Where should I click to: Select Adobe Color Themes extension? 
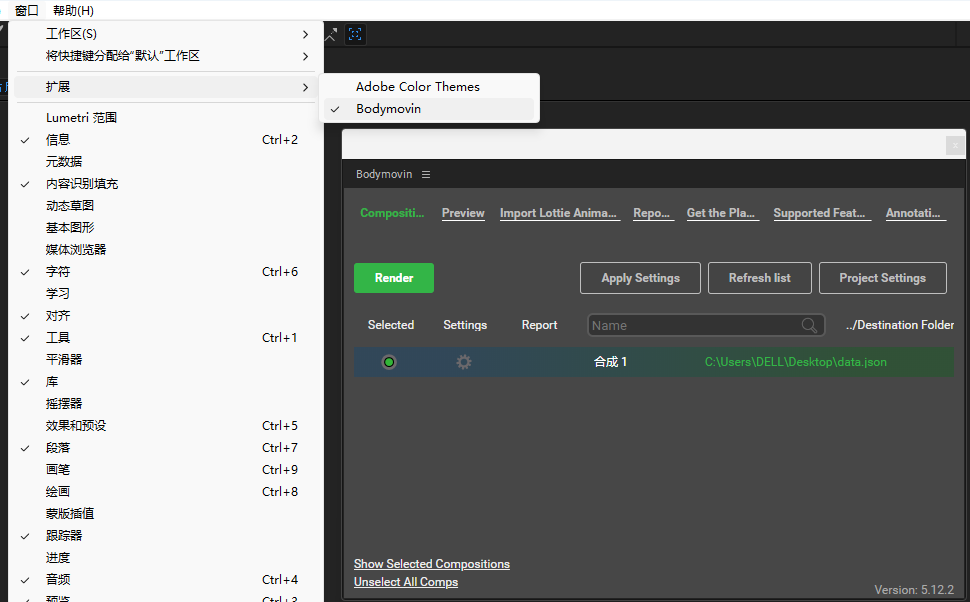[429, 87]
